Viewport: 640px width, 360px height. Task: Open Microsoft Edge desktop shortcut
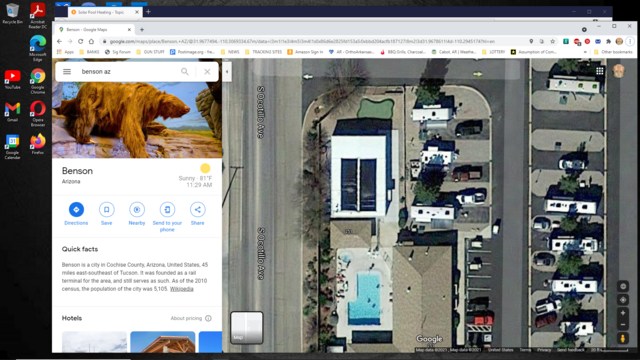click(x=38, y=48)
